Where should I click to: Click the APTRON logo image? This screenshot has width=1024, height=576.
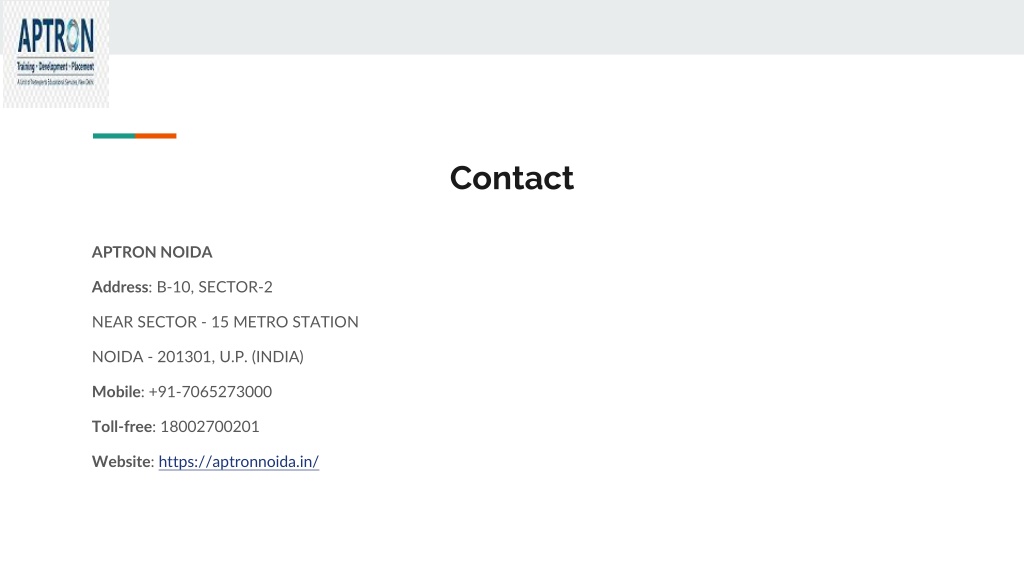56,54
